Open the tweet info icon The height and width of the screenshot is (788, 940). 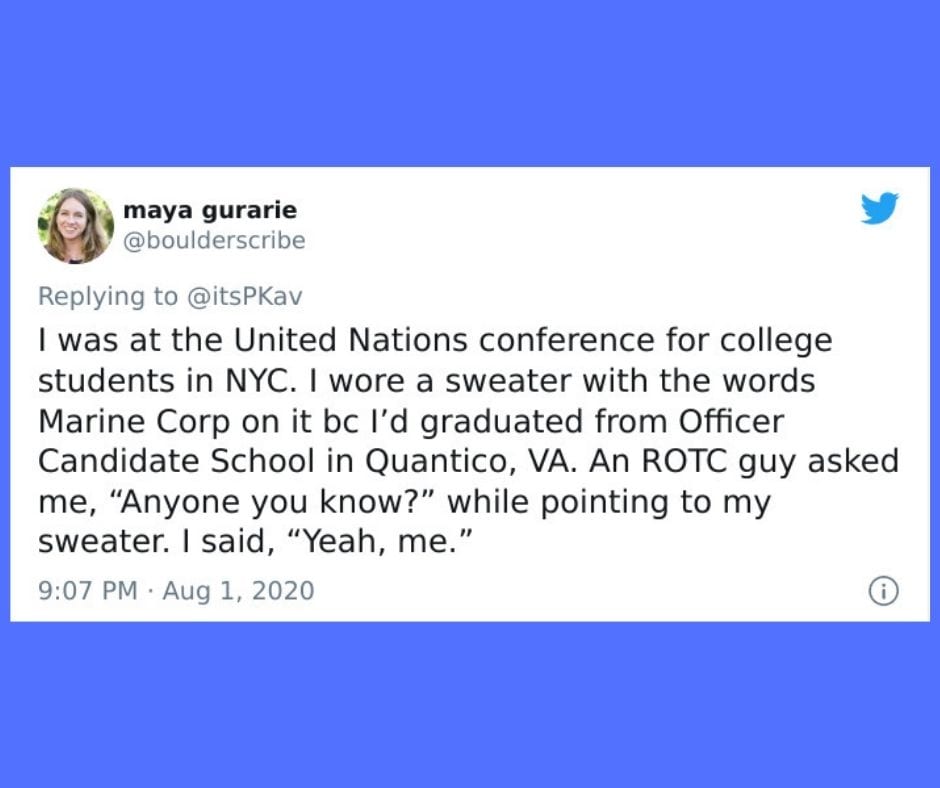[884, 591]
